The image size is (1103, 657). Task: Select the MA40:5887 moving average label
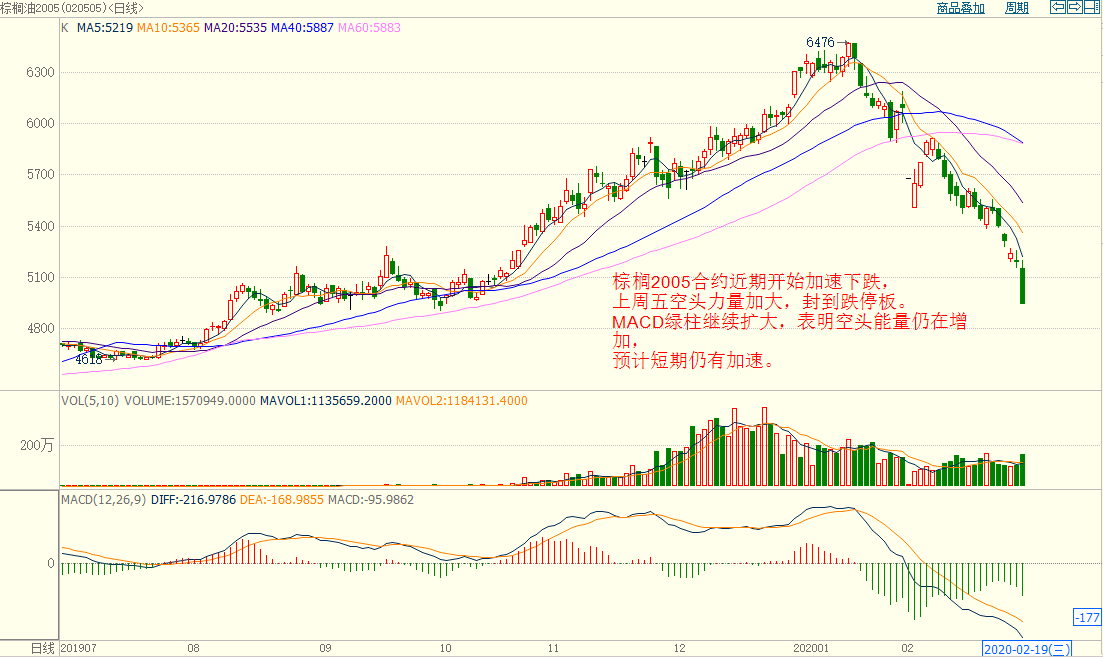303,28
